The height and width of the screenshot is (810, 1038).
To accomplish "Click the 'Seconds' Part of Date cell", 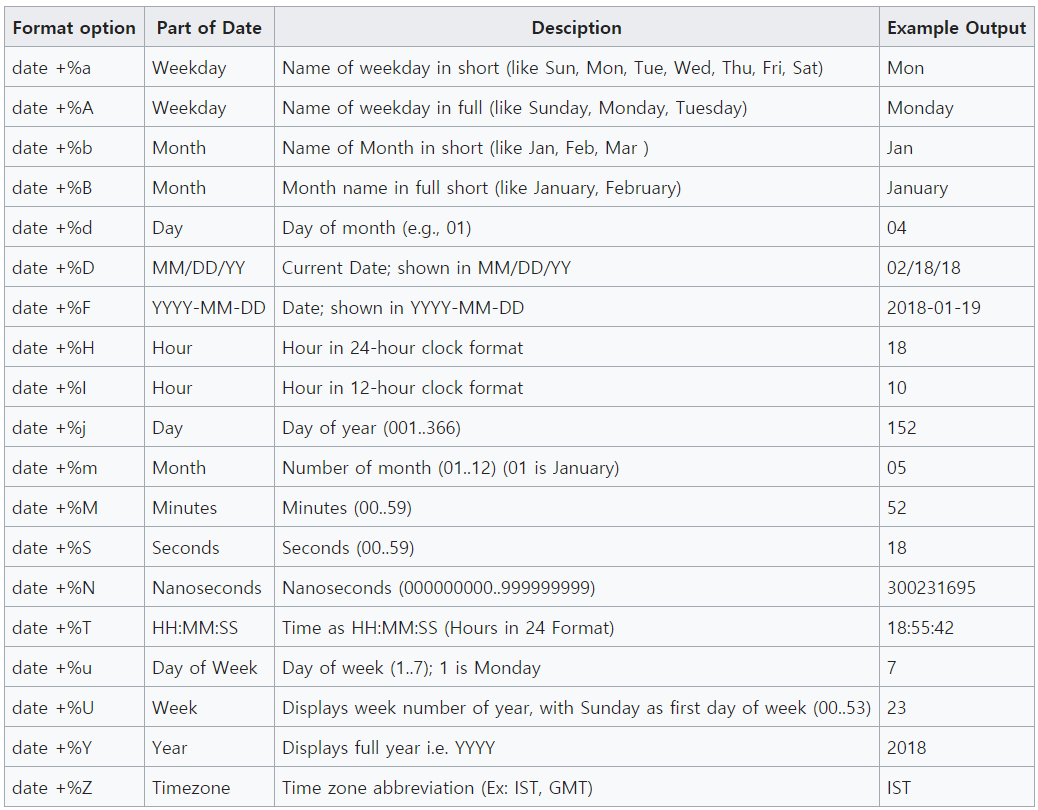I will tap(209, 548).
